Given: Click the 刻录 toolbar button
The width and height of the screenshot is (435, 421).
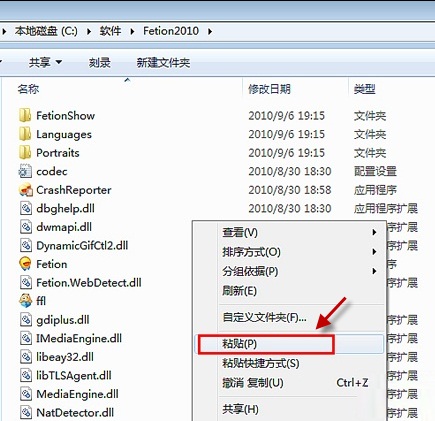Looking at the screenshot, I should point(99,62).
